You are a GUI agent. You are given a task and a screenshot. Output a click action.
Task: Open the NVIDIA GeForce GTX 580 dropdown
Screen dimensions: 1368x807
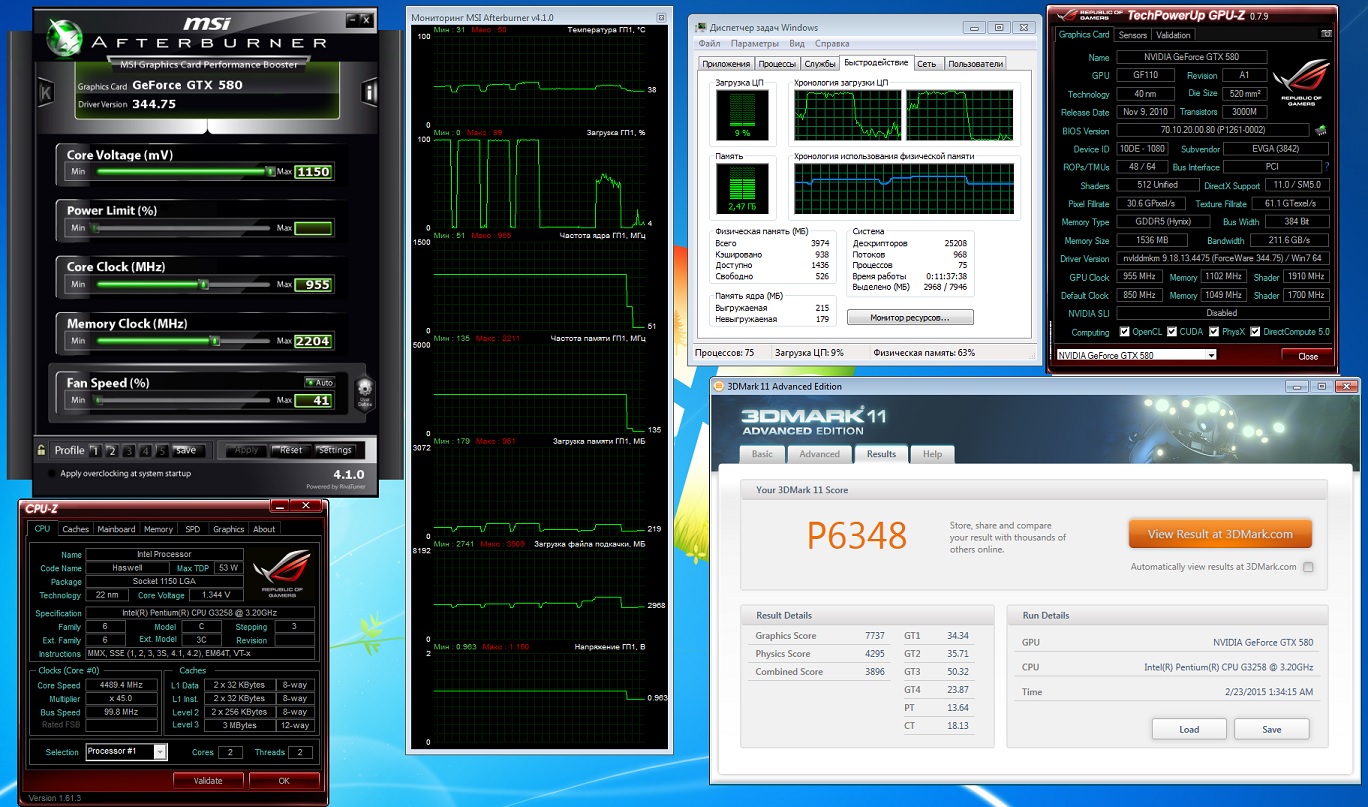[1211, 355]
